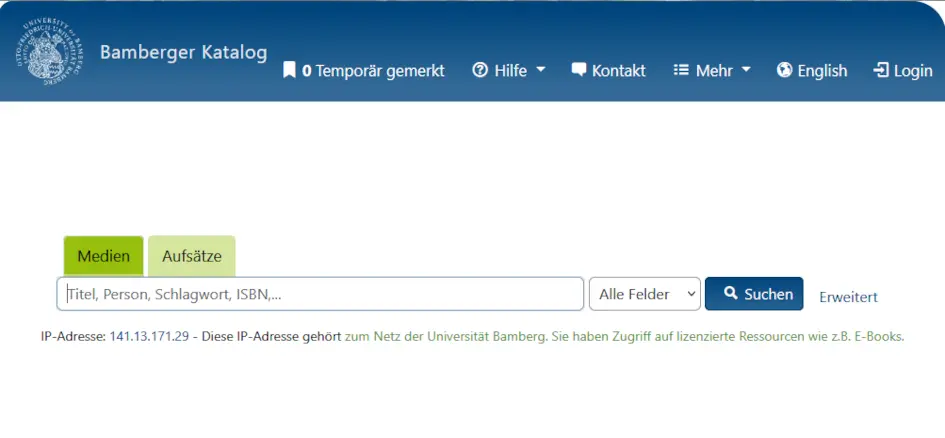Viewport: 945px width, 438px height.
Task: Select the Medien tab
Action: (x=104, y=256)
